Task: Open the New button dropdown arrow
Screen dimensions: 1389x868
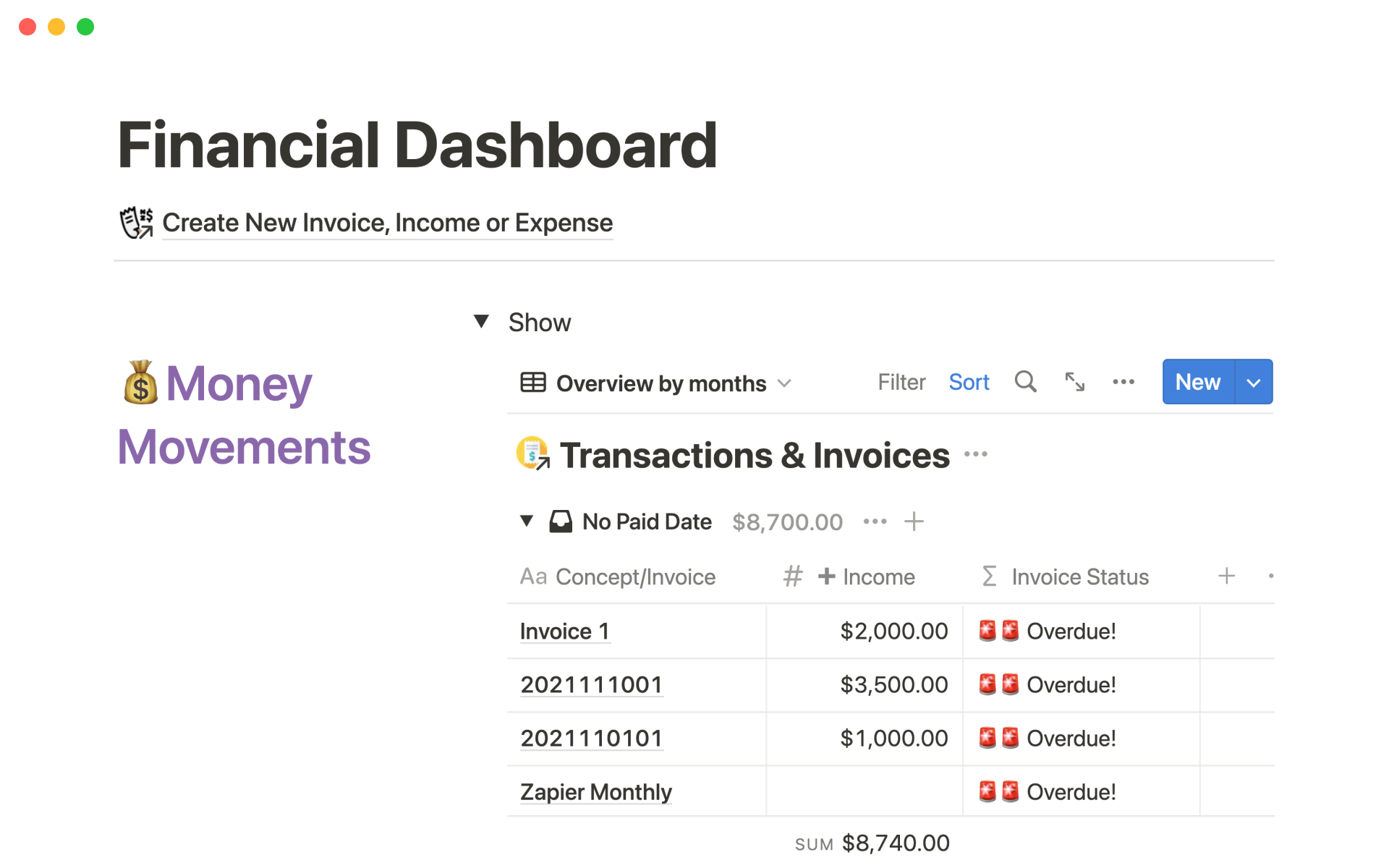Action: coord(1254,382)
